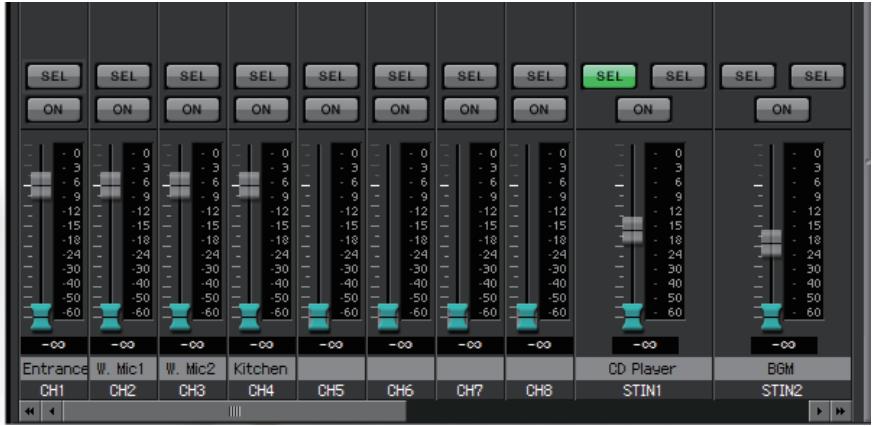
Task: Click the empty name field above CH6
Action: coord(400,369)
